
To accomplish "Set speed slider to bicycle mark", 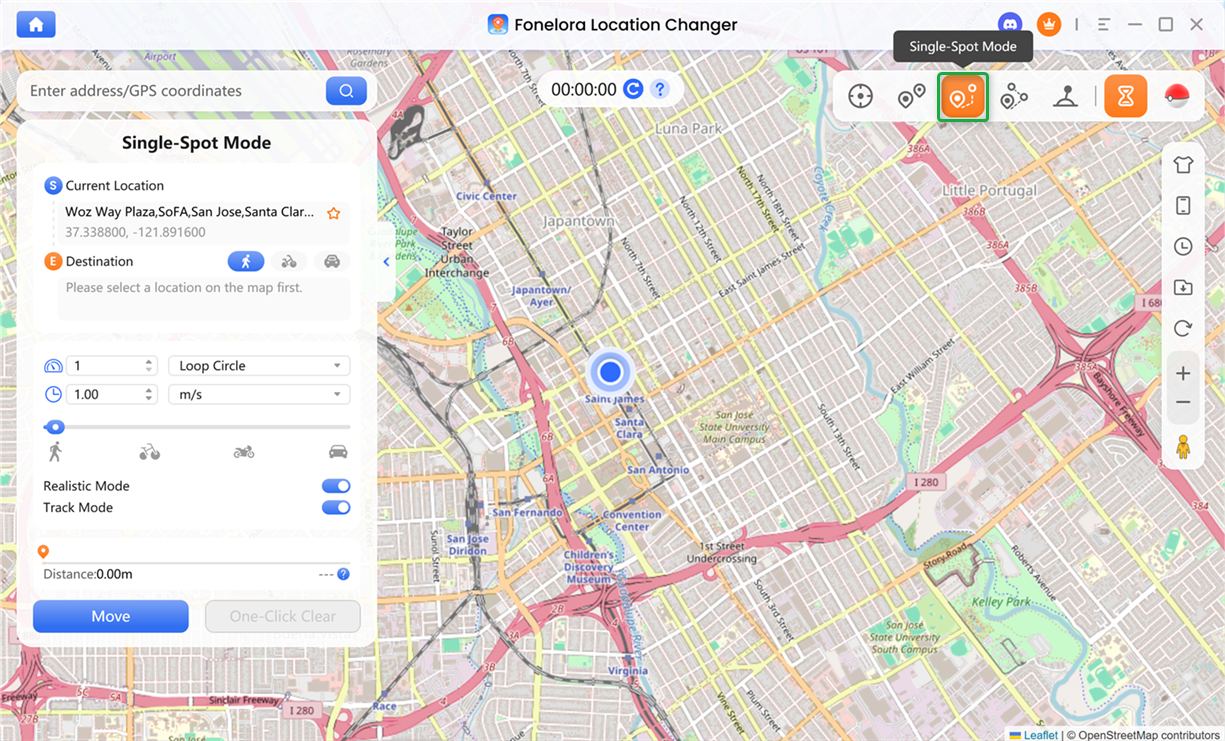I will coord(149,452).
